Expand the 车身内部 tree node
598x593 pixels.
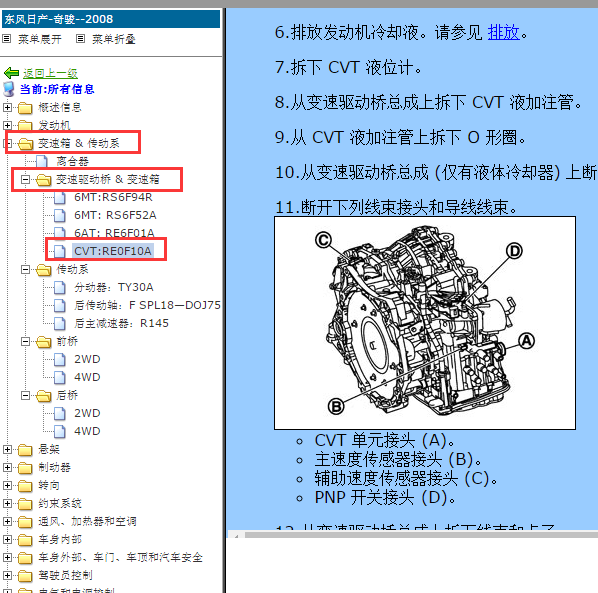7,539
